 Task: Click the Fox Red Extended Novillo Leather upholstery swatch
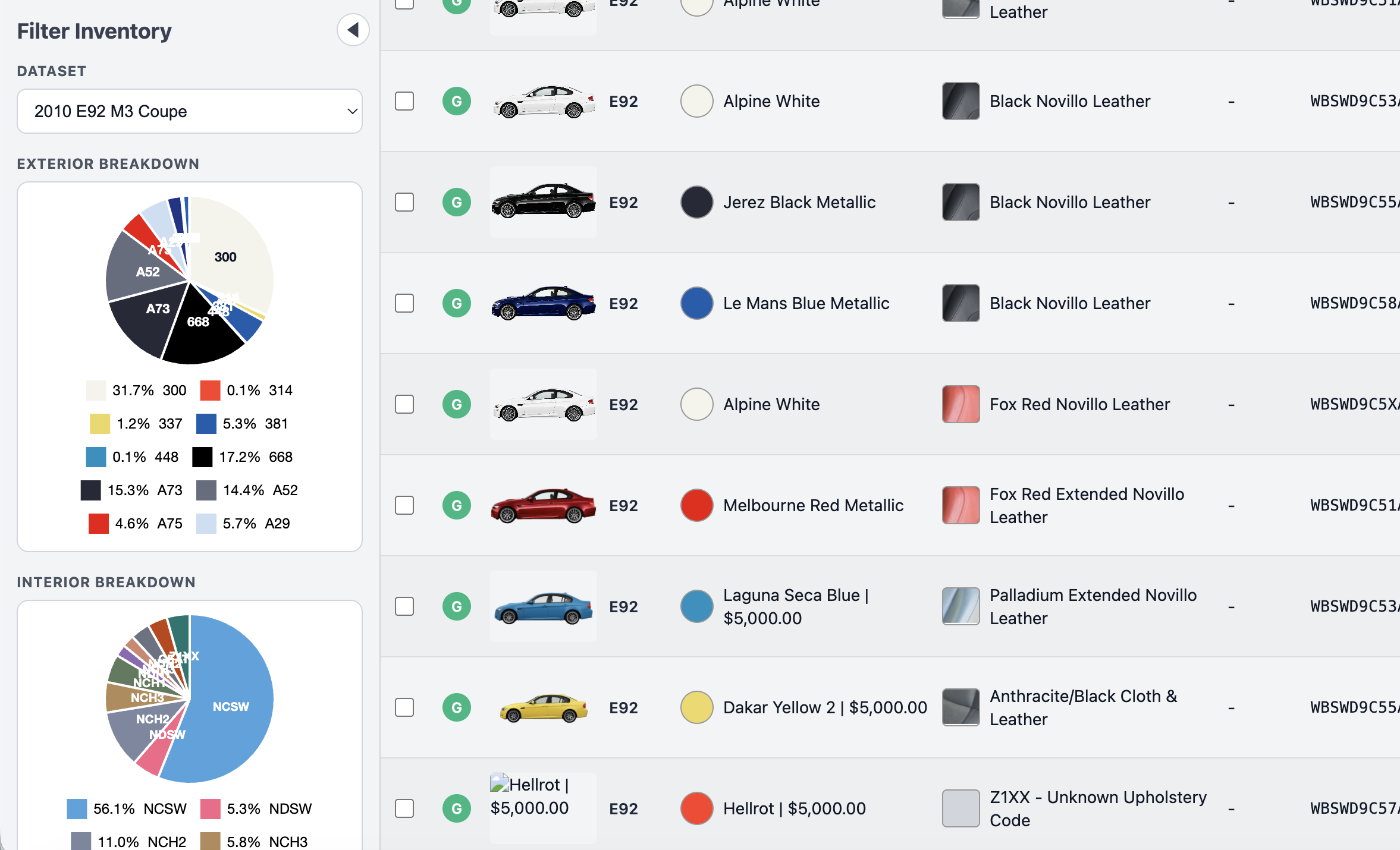click(x=961, y=505)
